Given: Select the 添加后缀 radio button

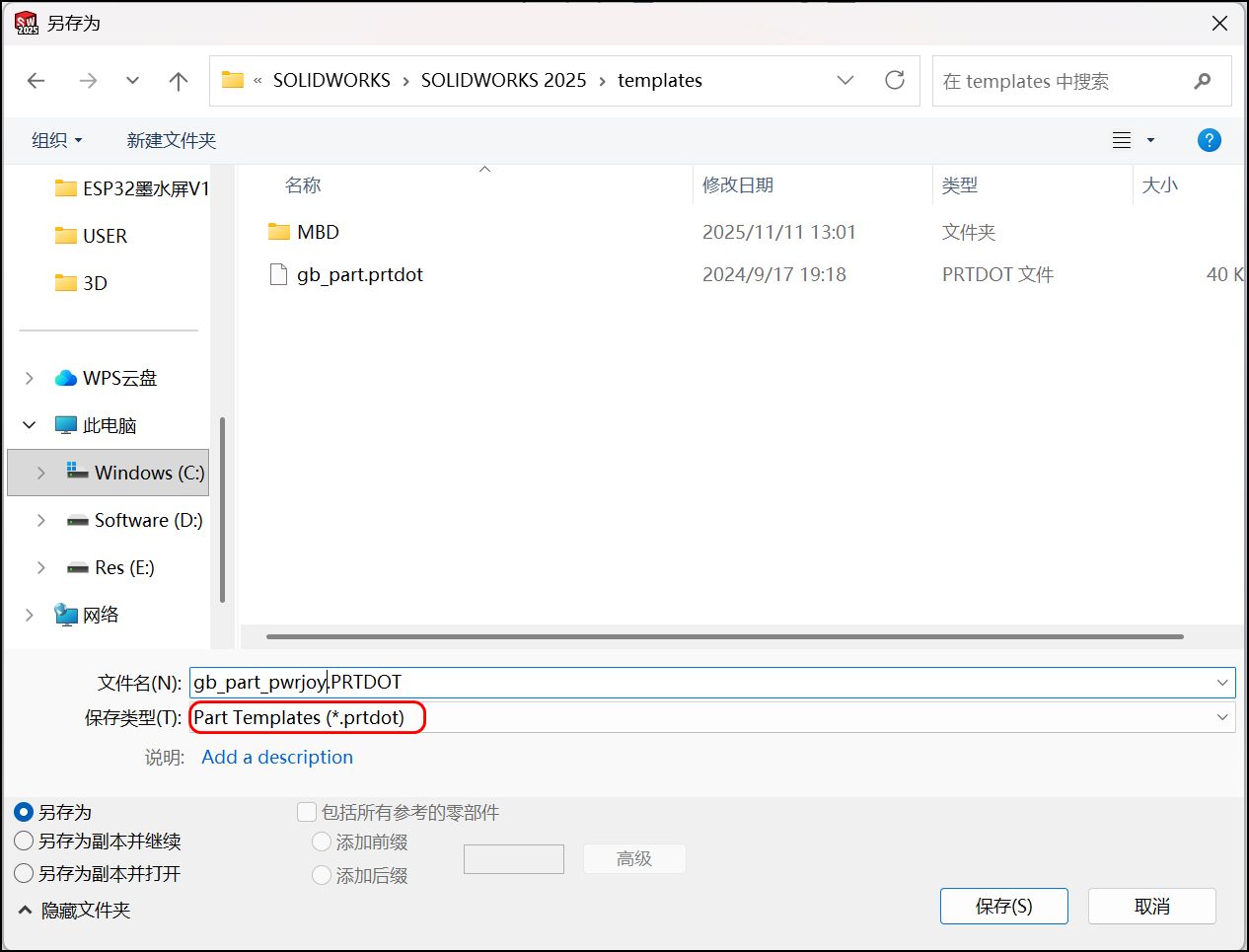Looking at the screenshot, I should click(x=322, y=875).
